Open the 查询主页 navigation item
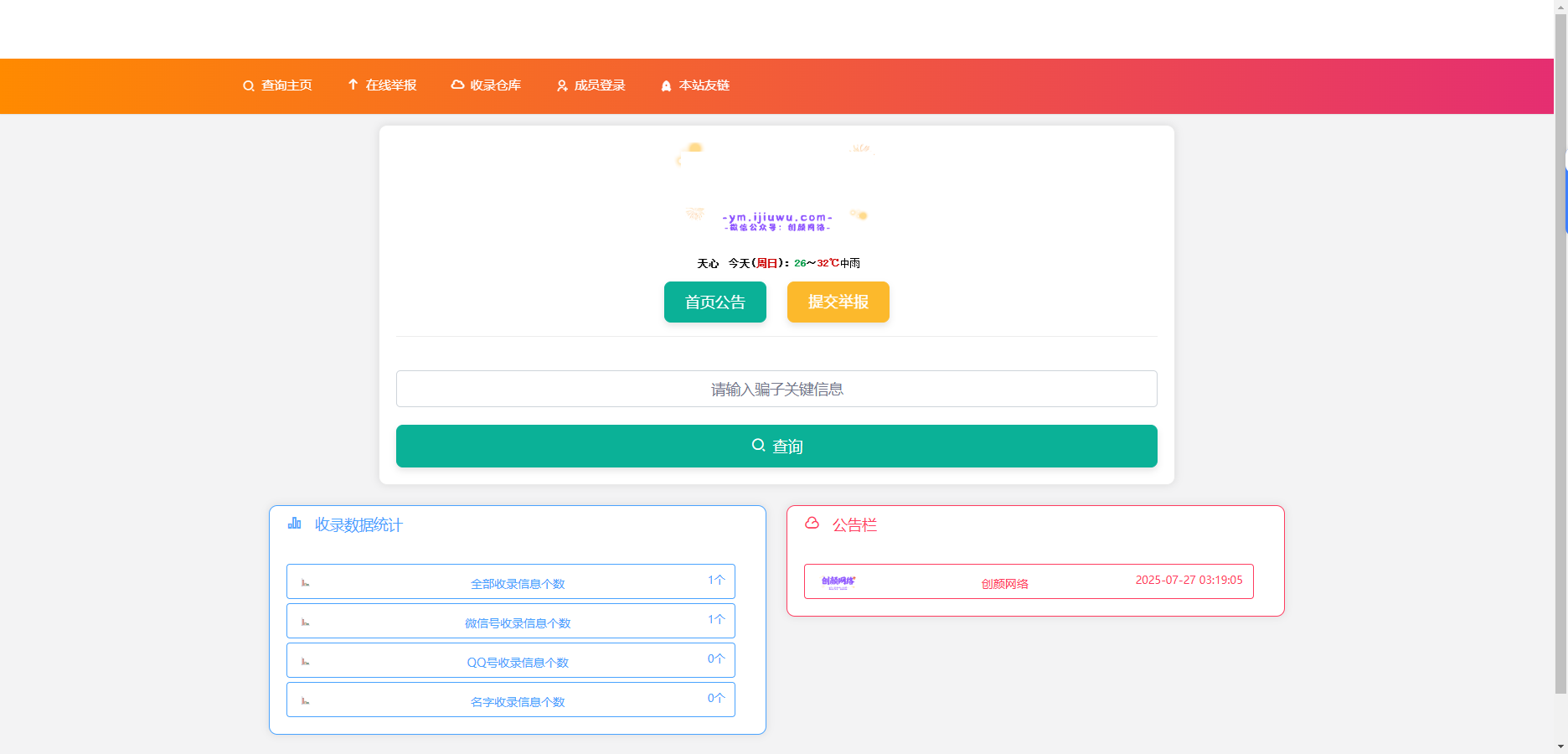 [x=277, y=85]
